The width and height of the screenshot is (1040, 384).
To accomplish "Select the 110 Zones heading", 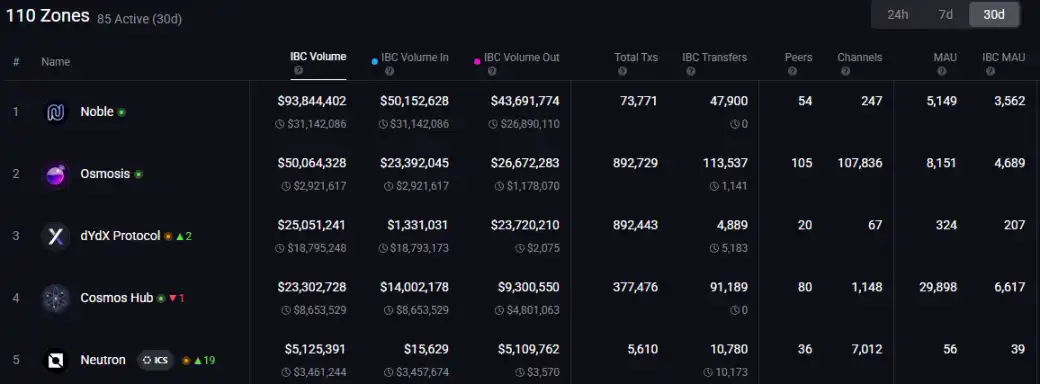I will (x=48, y=16).
